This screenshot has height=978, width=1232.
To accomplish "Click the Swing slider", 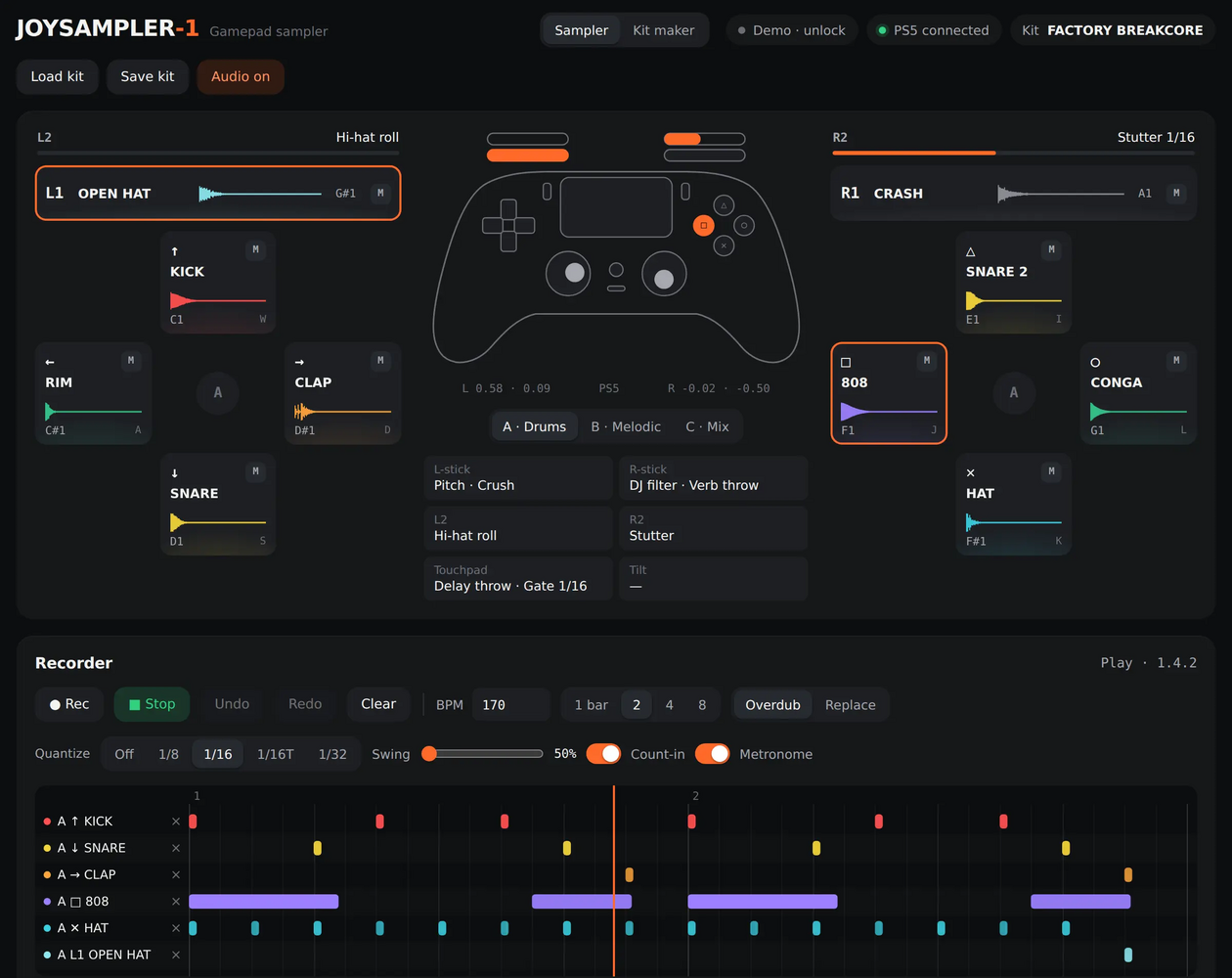I will (482, 754).
